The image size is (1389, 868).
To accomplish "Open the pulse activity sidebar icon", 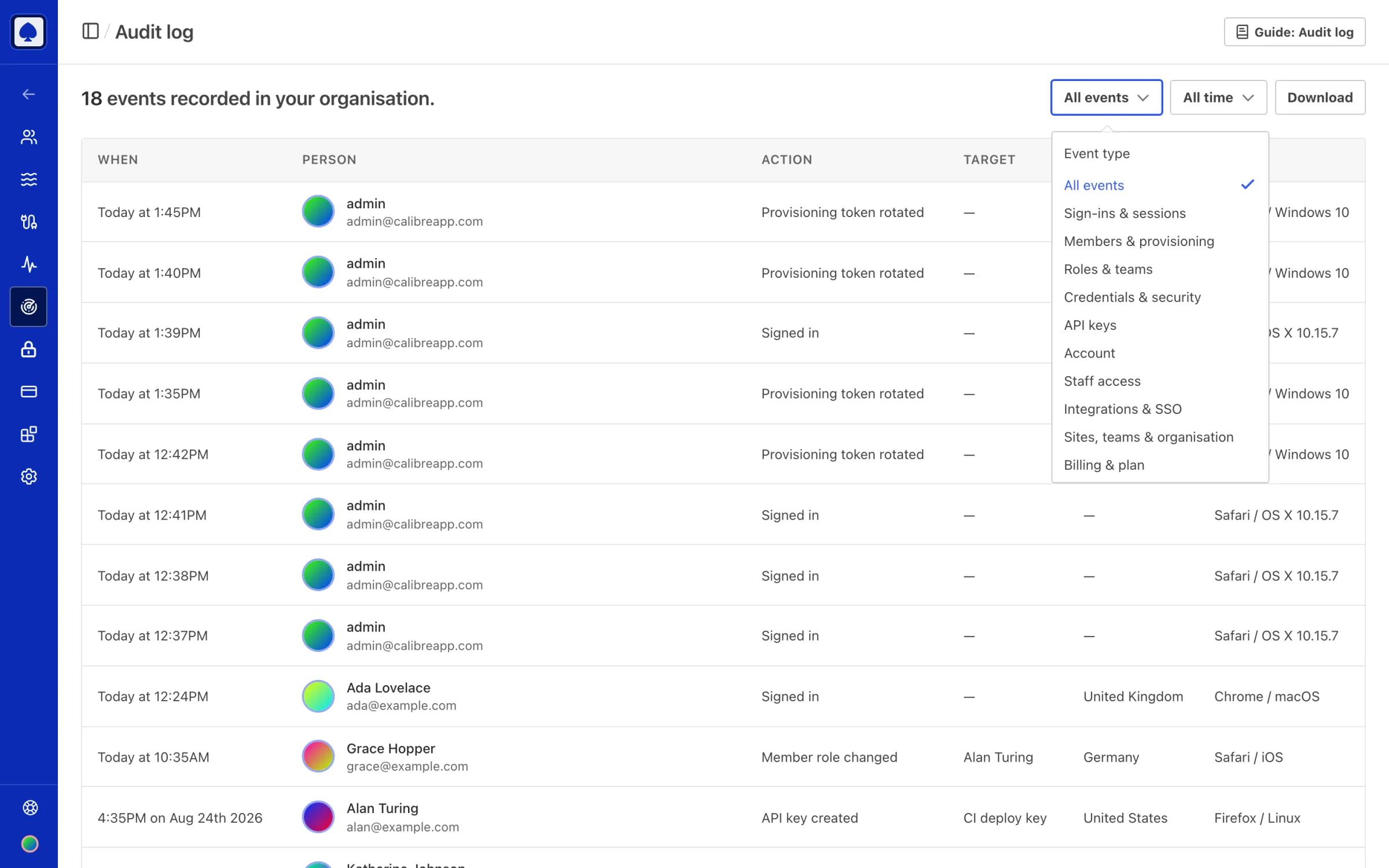I will [28, 264].
